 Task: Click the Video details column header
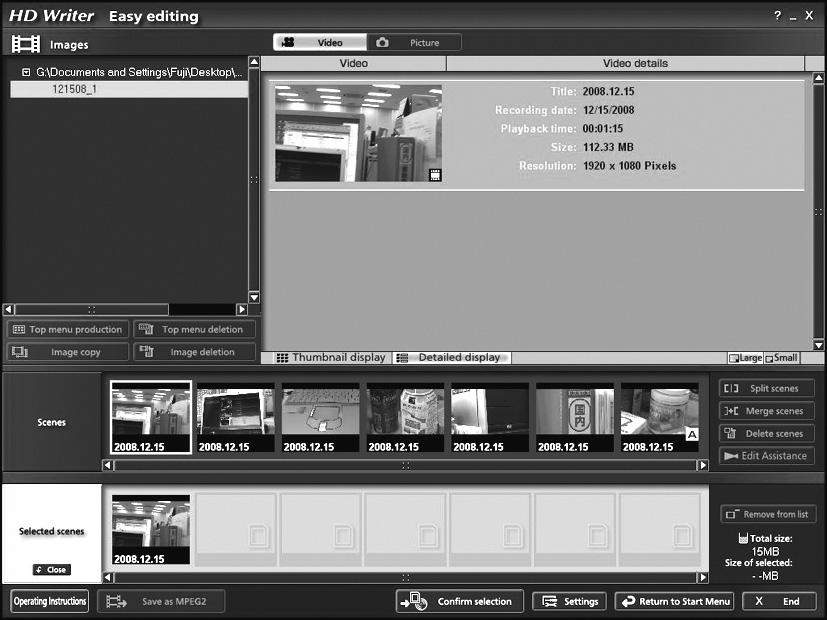(x=626, y=63)
